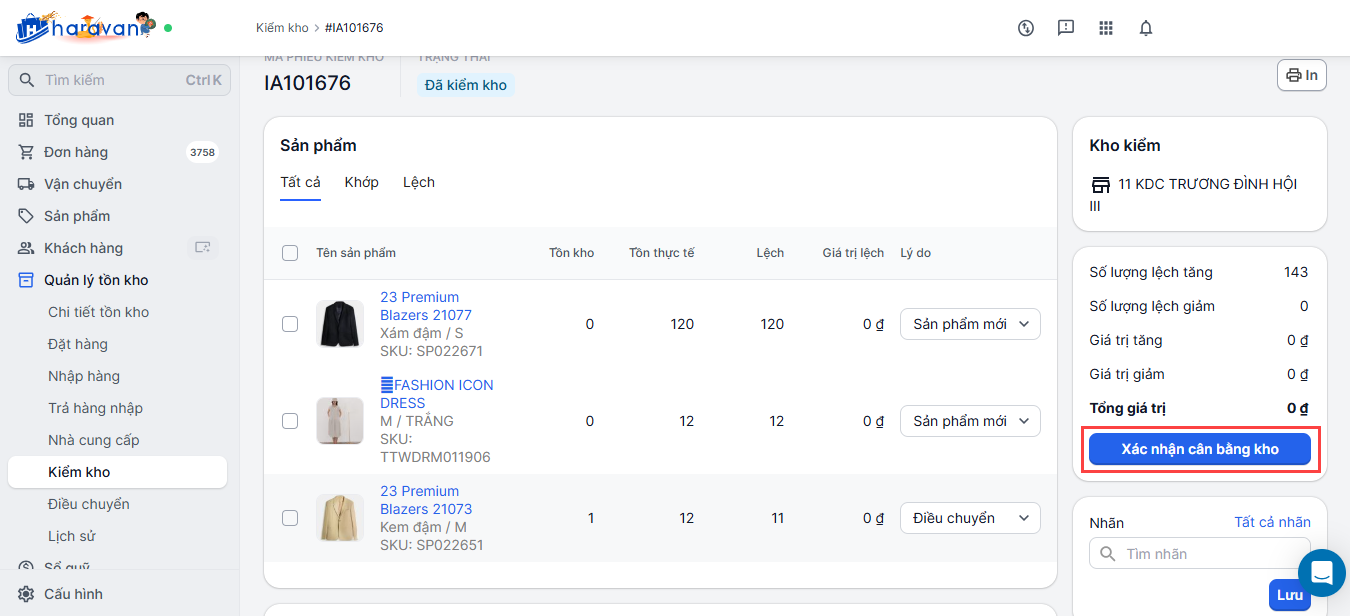Open the apps grid icon
This screenshot has width=1350, height=616.
pyautogui.click(x=1106, y=28)
